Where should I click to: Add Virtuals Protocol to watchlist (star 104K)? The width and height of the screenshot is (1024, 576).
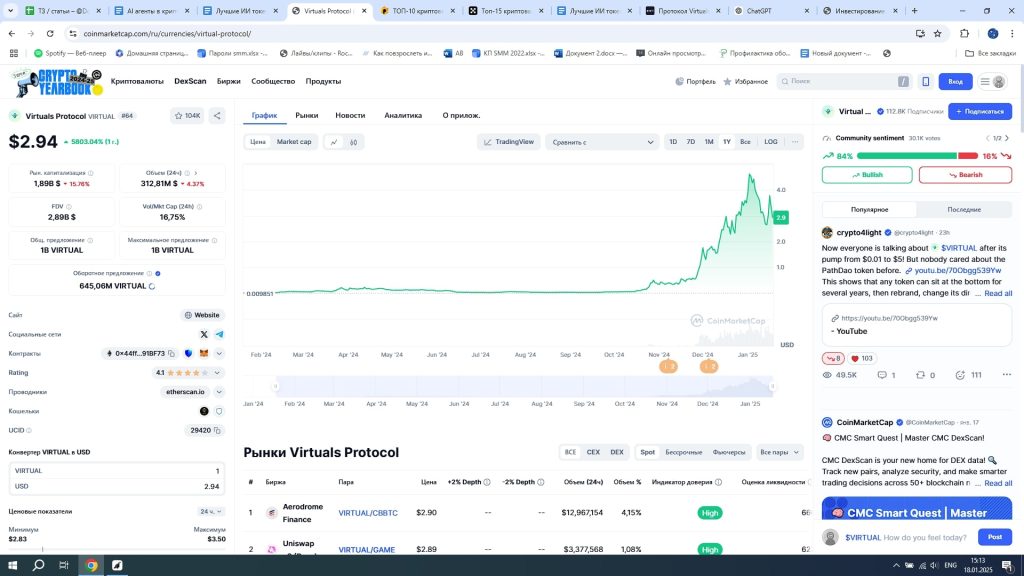click(187, 116)
